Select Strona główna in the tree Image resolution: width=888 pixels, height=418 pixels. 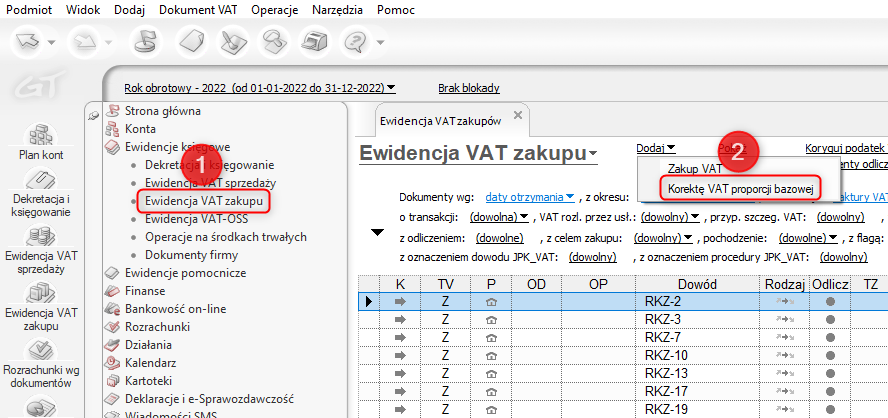click(x=163, y=111)
